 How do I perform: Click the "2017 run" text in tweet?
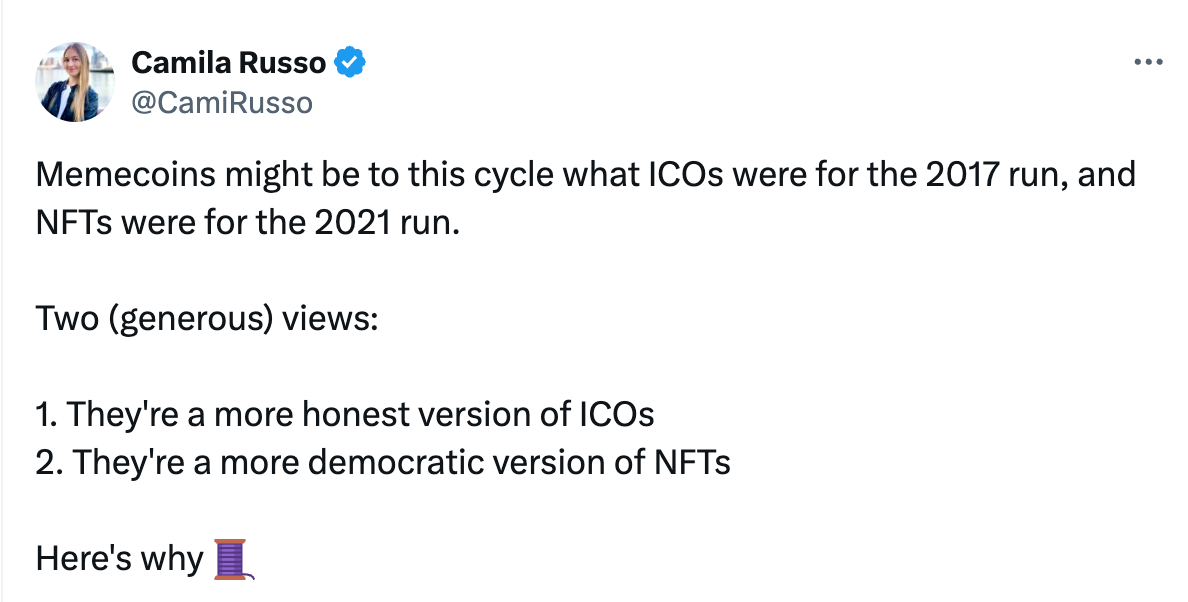(x=994, y=174)
